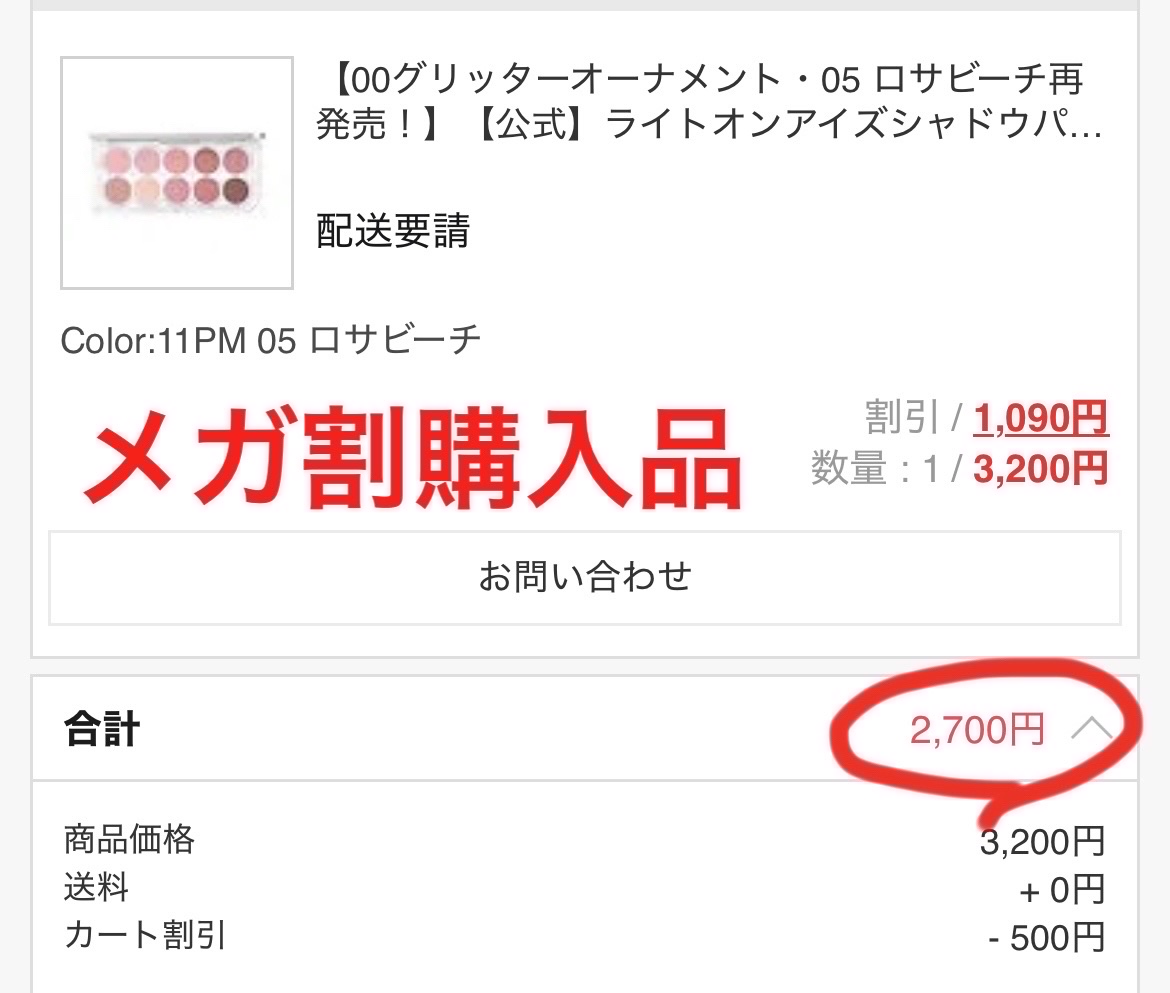1170x993 pixels.
Task: Click the Color:11PM 05 ロサビーチ option text
Action: point(271,341)
